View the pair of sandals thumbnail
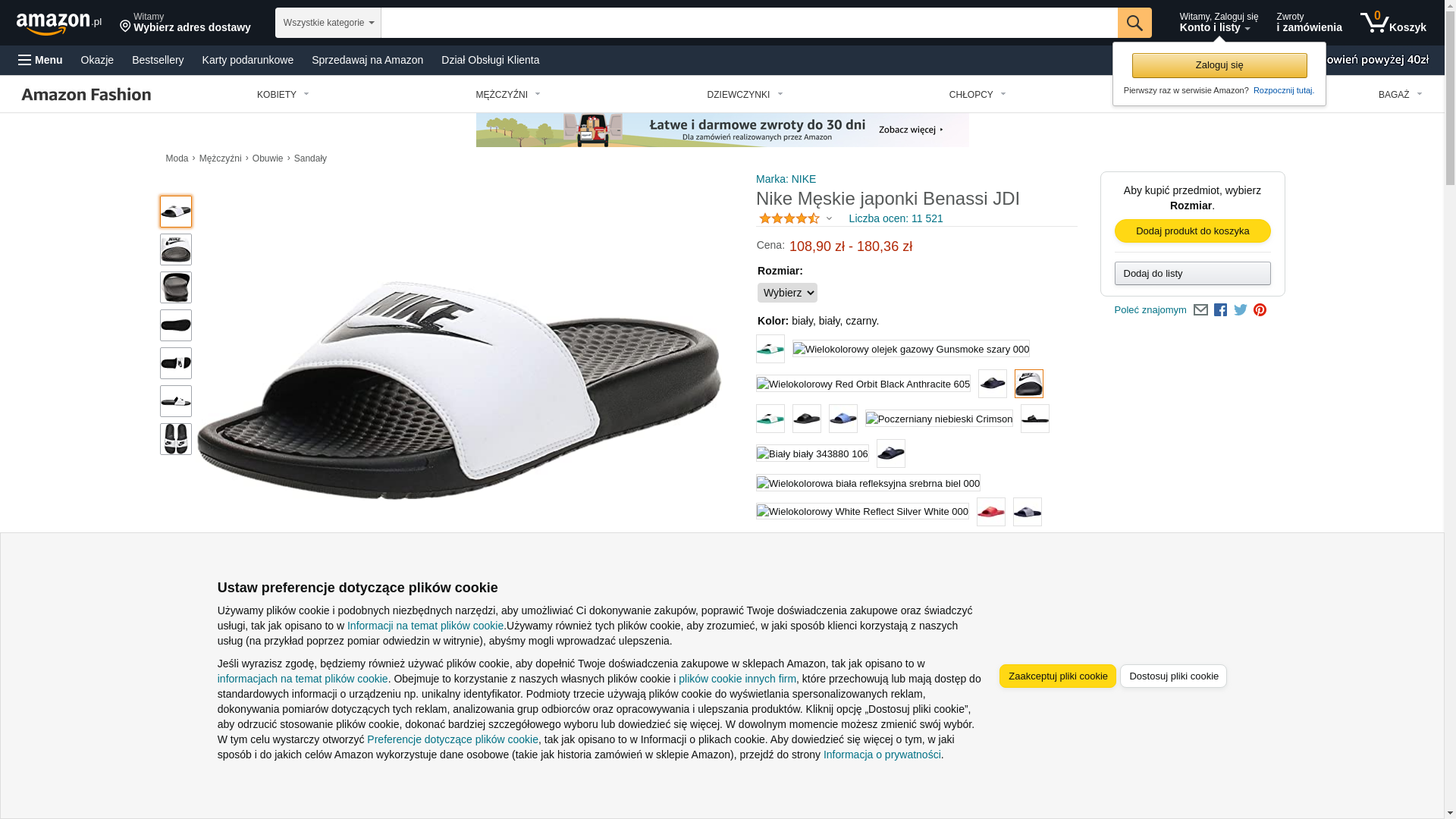This screenshot has width=1456, height=819. point(176,439)
